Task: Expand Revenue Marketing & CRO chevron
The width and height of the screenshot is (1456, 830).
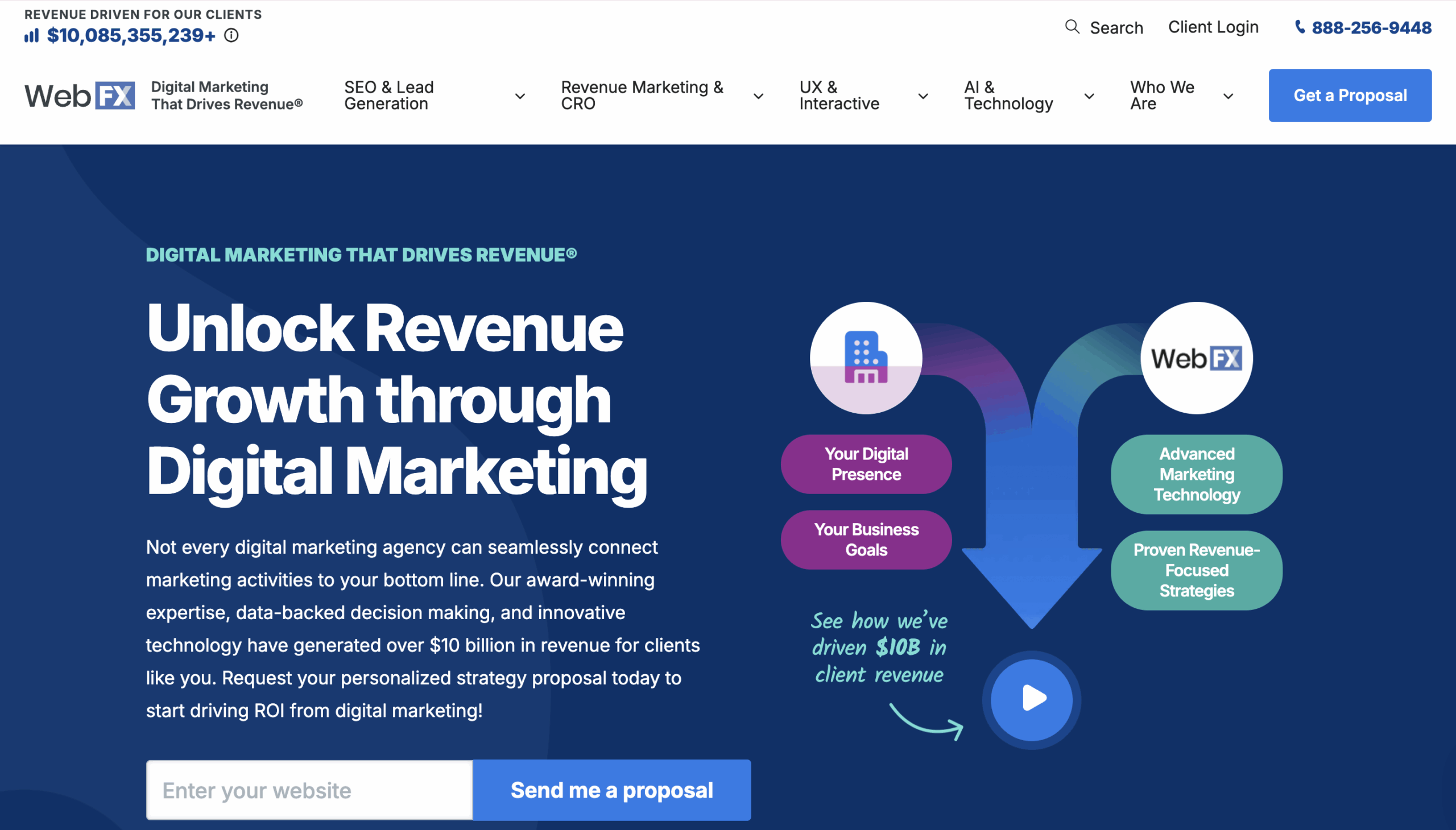Action: (759, 96)
